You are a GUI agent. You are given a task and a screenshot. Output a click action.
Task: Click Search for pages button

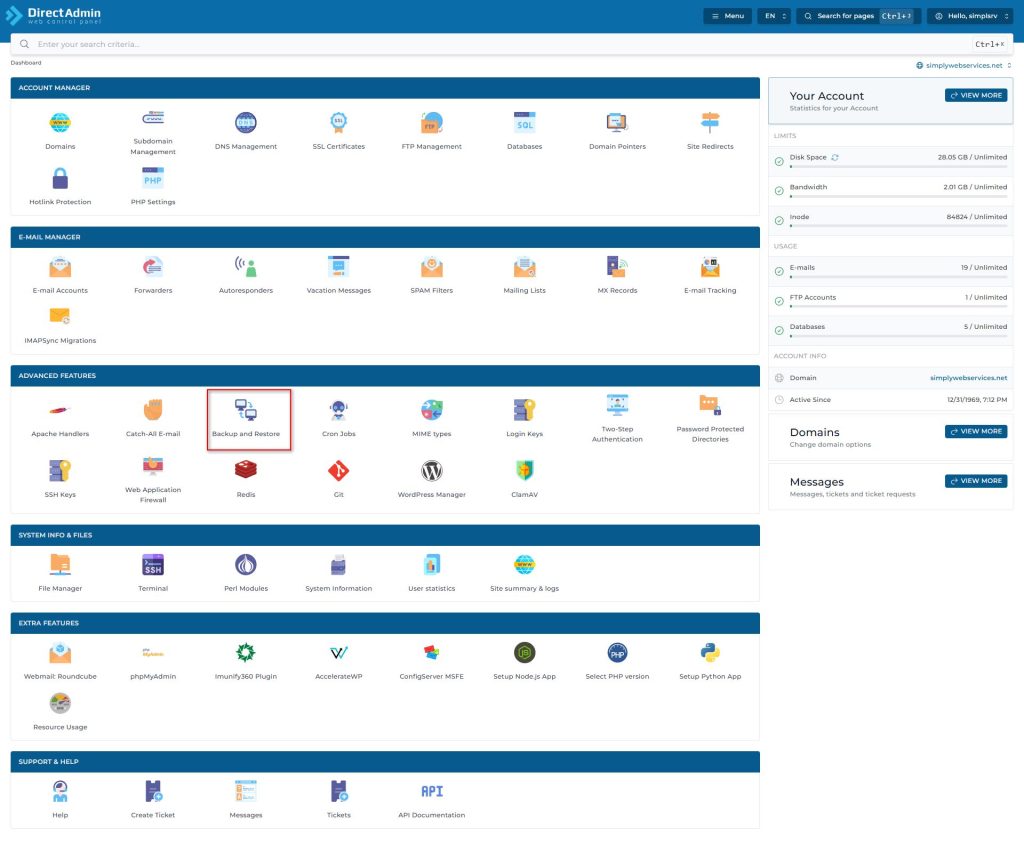pyautogui.click(x=858, y=16)
